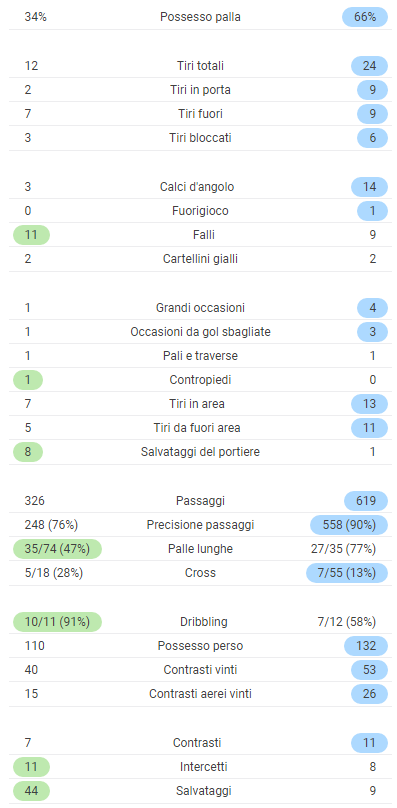Click the 558 (90%) passing accuracy badge
Image resolution: width=397 pixels, height=808 pixels.
(349, 525)
